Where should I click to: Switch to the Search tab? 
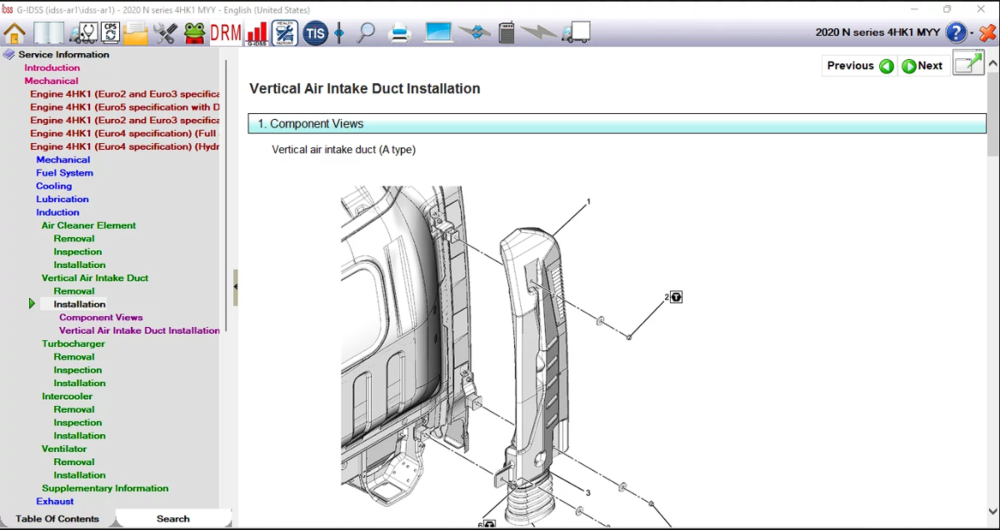tap(172, 519)
